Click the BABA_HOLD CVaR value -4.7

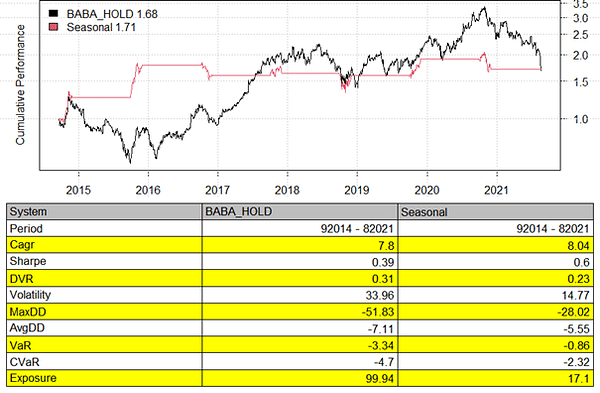tap(384, 362)
